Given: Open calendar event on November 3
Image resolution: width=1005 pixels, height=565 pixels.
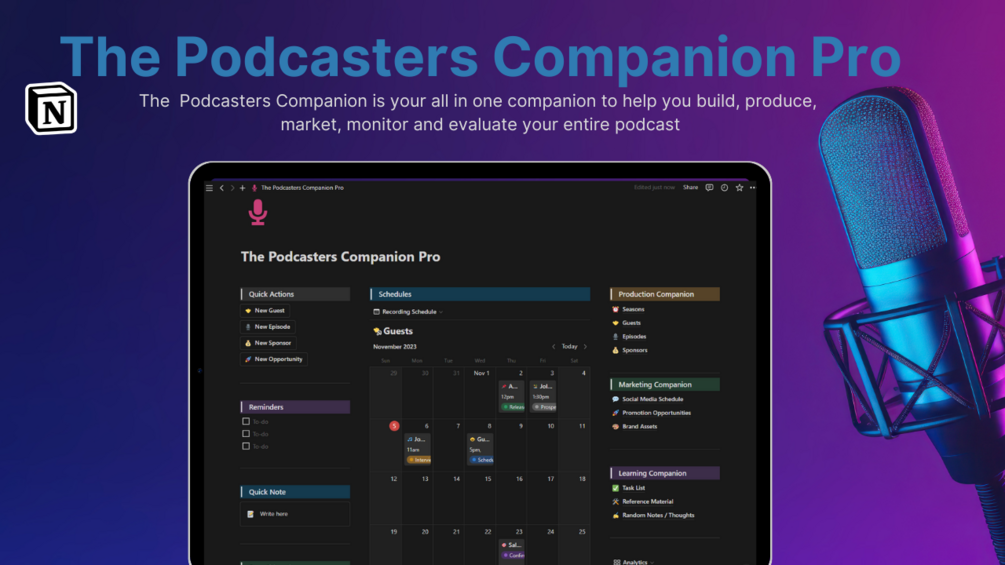Looking at the screenshot, I should coord(543,397).
